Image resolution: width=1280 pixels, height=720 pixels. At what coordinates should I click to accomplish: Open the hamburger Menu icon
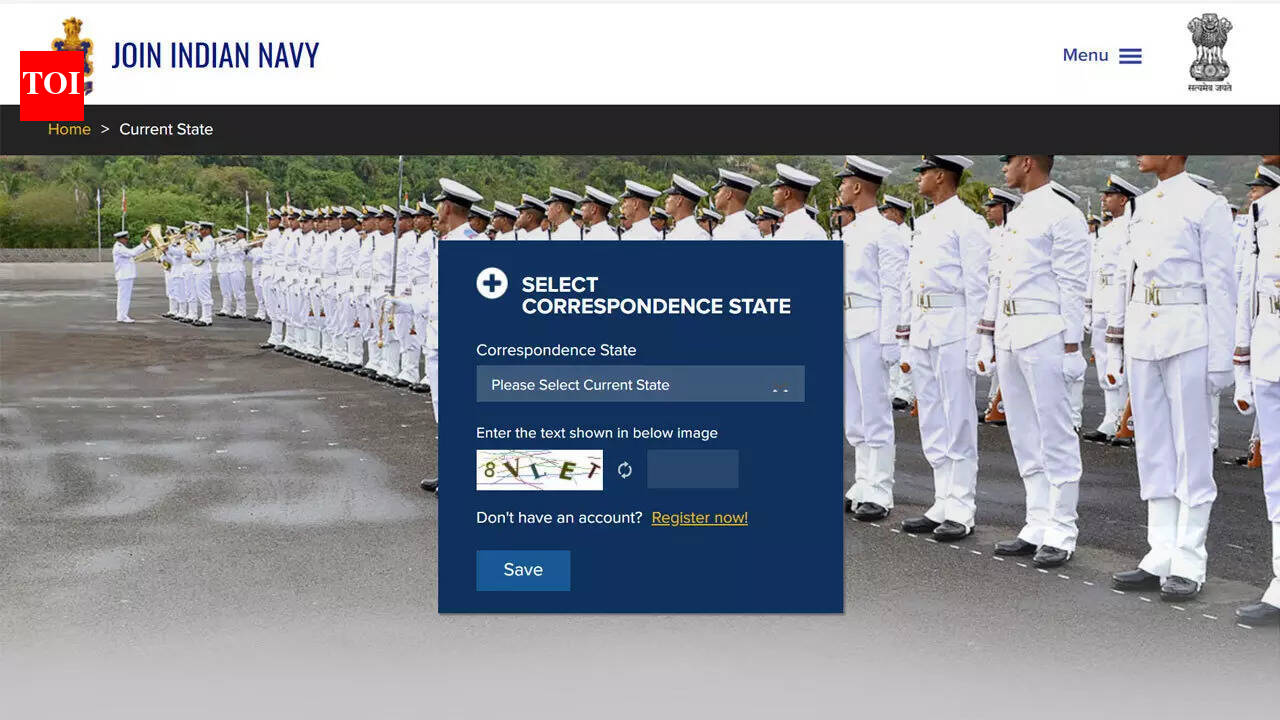click(x=1131, y=55)
